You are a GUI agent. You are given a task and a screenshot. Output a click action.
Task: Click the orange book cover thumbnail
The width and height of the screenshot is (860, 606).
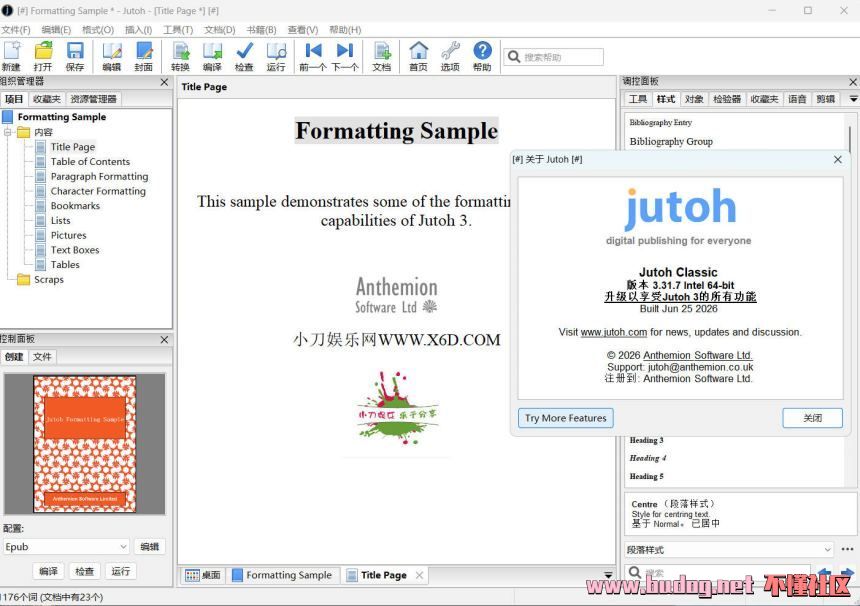pyautogui.click(x=84, y=444)
